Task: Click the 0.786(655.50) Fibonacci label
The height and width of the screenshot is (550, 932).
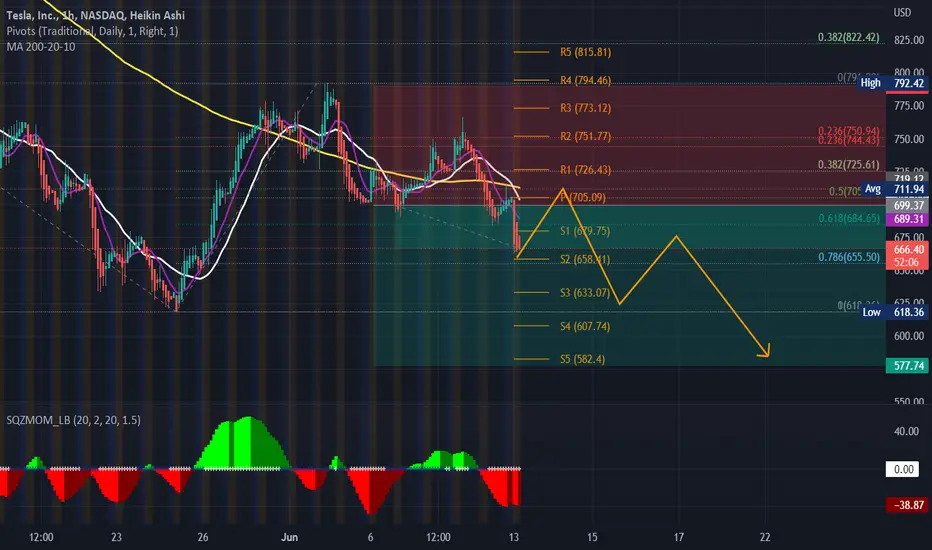Action: pos(849,257)
